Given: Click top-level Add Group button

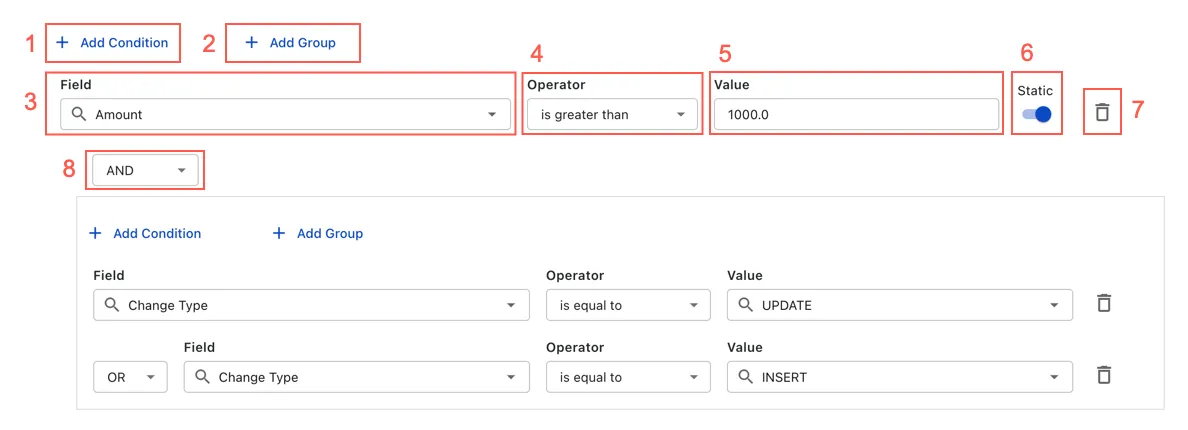Looking at the screenshot, I should [x=292, y=42].
